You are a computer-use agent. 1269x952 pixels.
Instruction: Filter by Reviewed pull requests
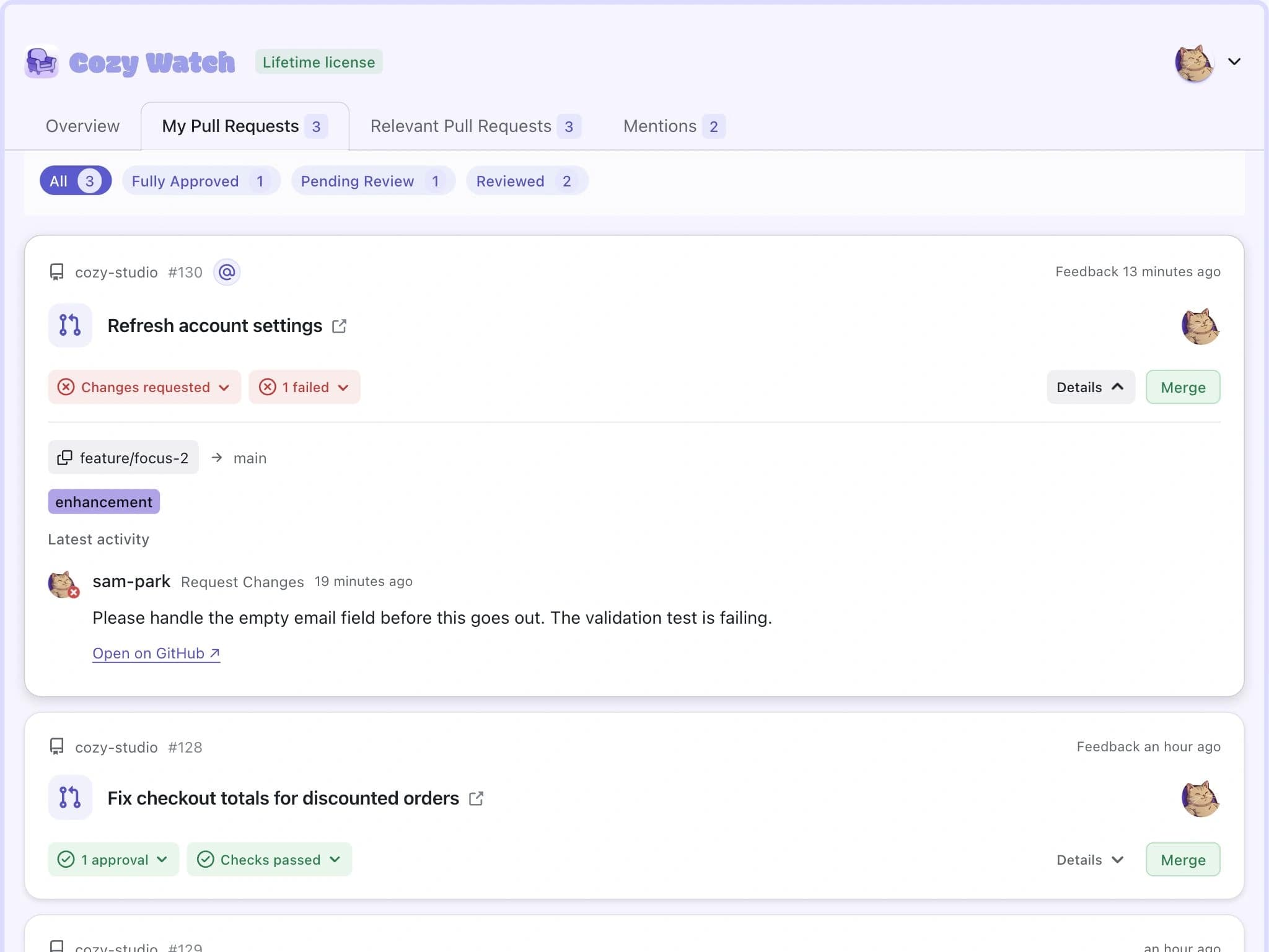527,181
